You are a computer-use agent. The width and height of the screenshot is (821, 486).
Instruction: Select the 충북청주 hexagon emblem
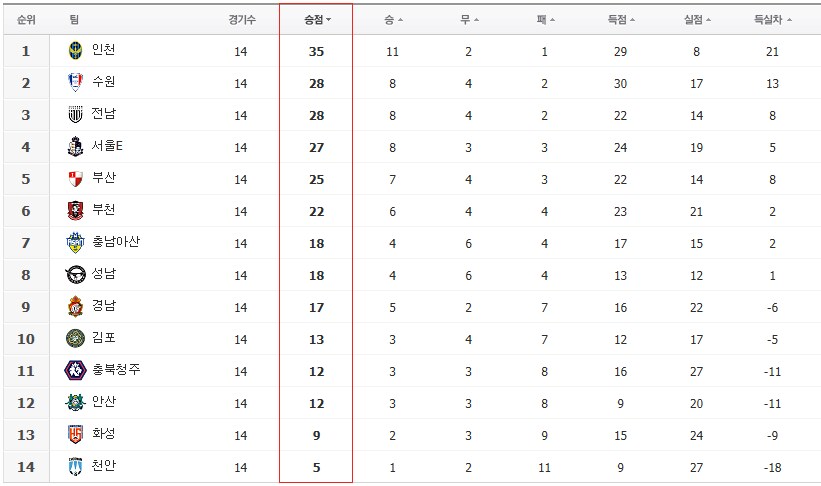(x=75, y=370)
